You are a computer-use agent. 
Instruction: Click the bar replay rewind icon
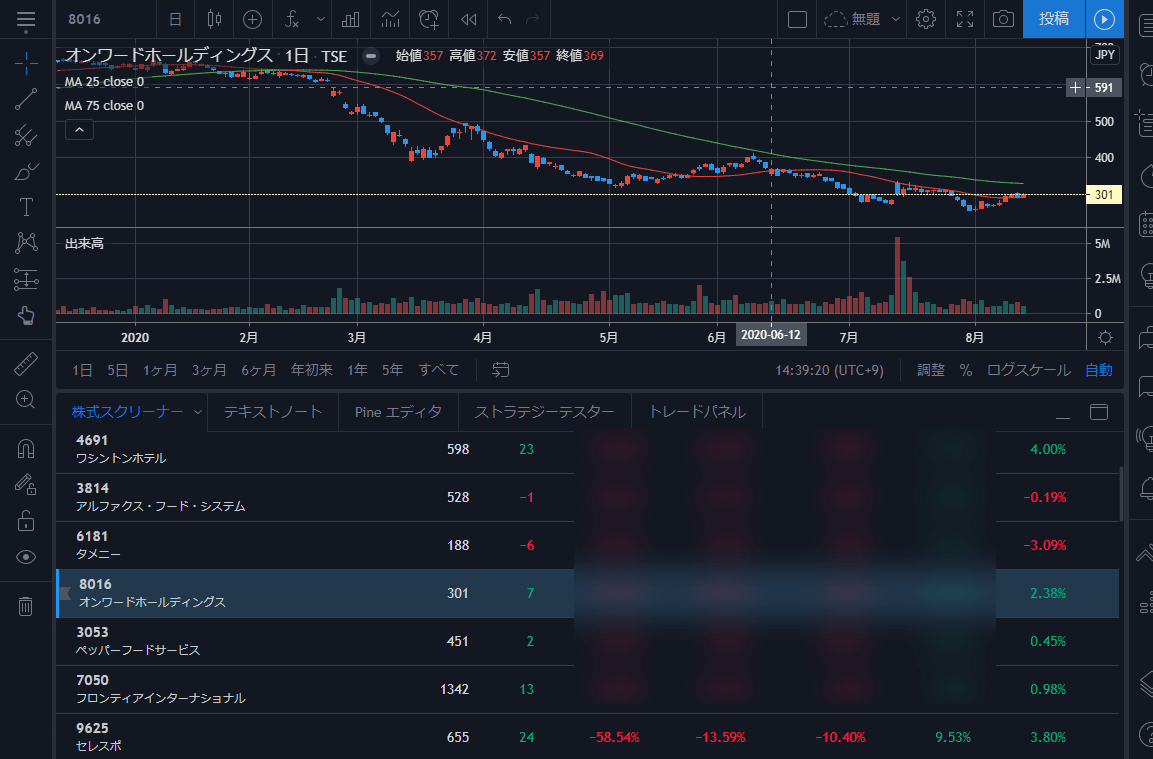468,19
